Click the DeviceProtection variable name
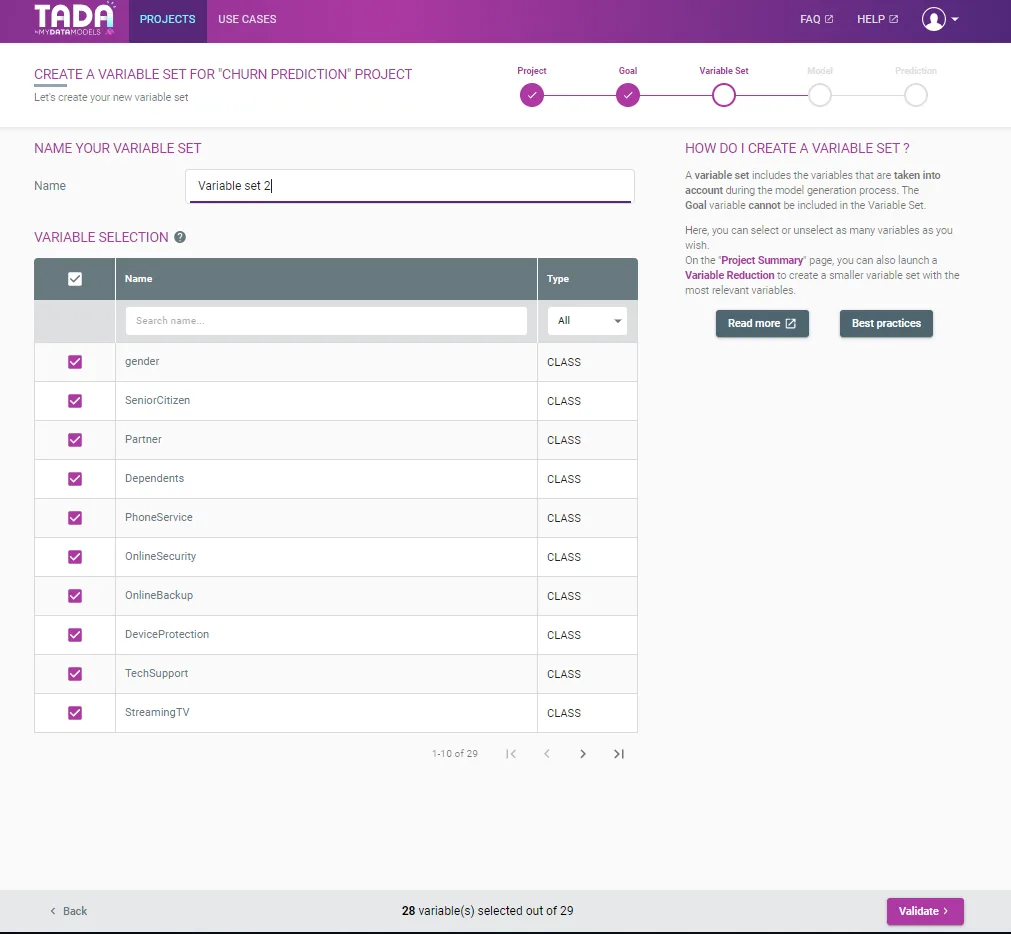Screen dimensions: 1011x934 [167, 634]
